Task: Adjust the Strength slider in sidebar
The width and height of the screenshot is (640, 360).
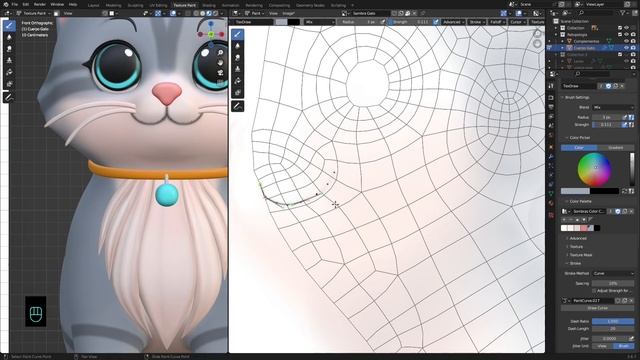Action: pos(607,125)
